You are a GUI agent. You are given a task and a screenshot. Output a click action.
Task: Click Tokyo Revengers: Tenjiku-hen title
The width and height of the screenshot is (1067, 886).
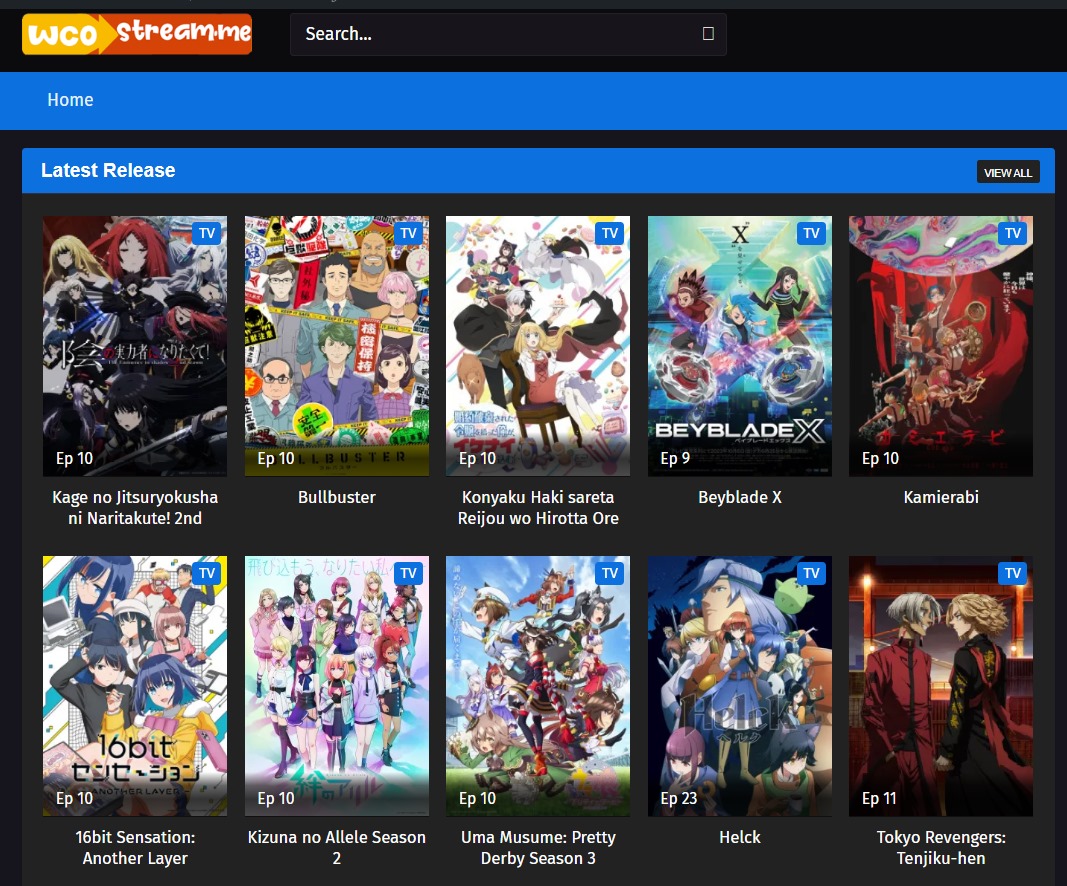[x=941, y=848]
